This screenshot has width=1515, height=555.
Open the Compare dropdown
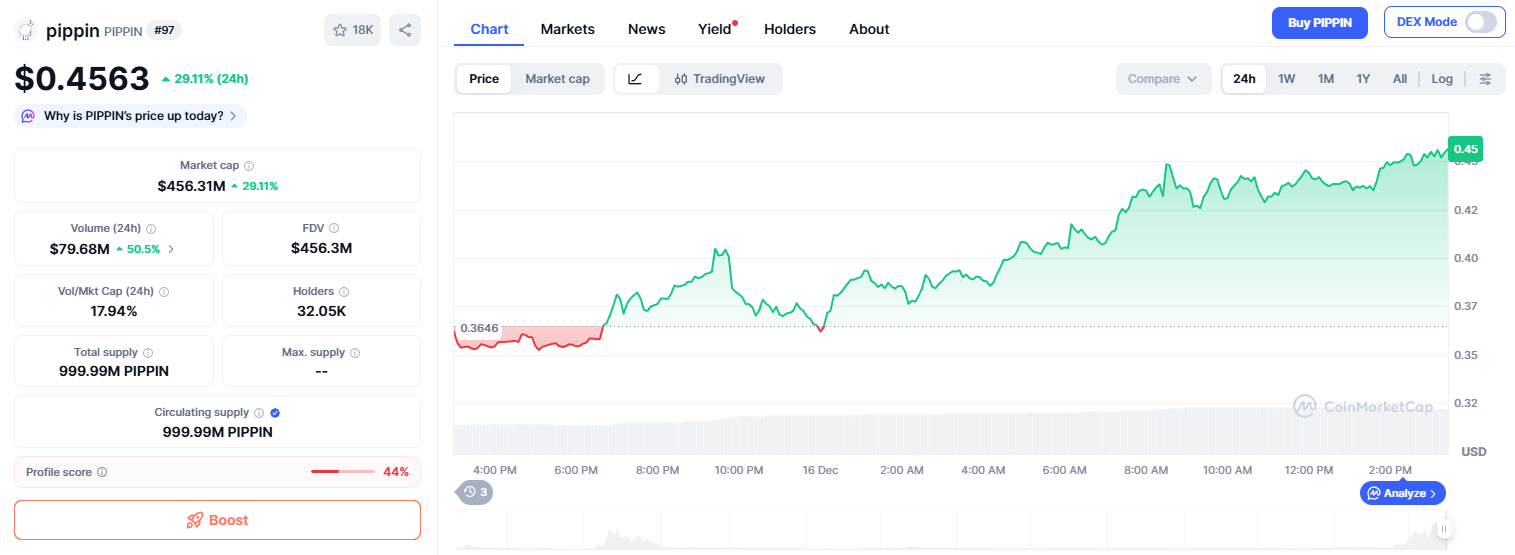tap(1163, 79)
